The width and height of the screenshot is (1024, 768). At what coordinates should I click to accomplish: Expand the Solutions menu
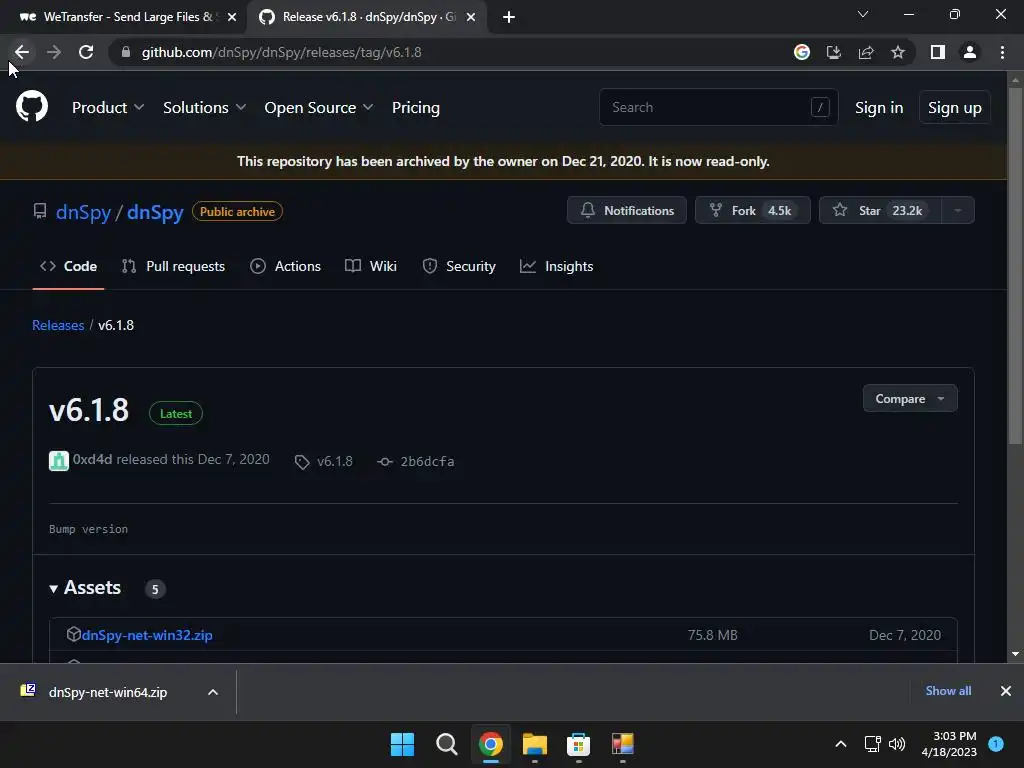204,108
